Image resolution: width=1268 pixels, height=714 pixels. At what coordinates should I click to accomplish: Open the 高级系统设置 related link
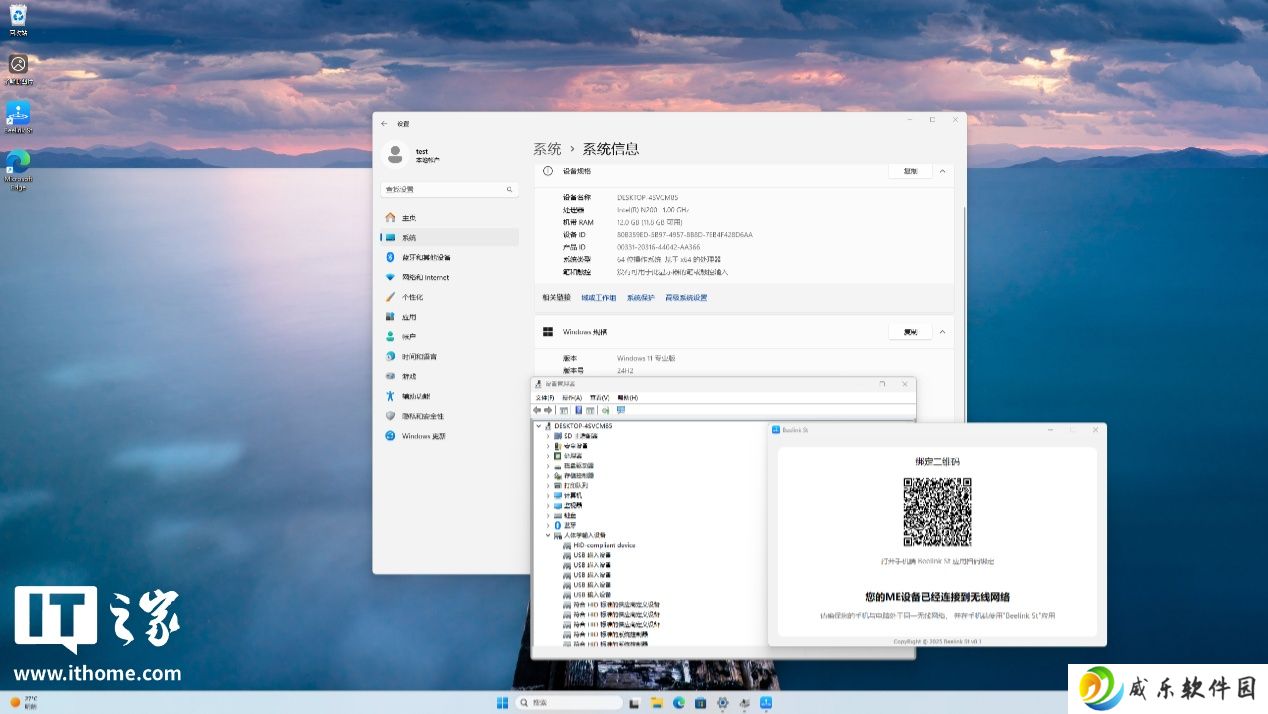click(686, 297)
